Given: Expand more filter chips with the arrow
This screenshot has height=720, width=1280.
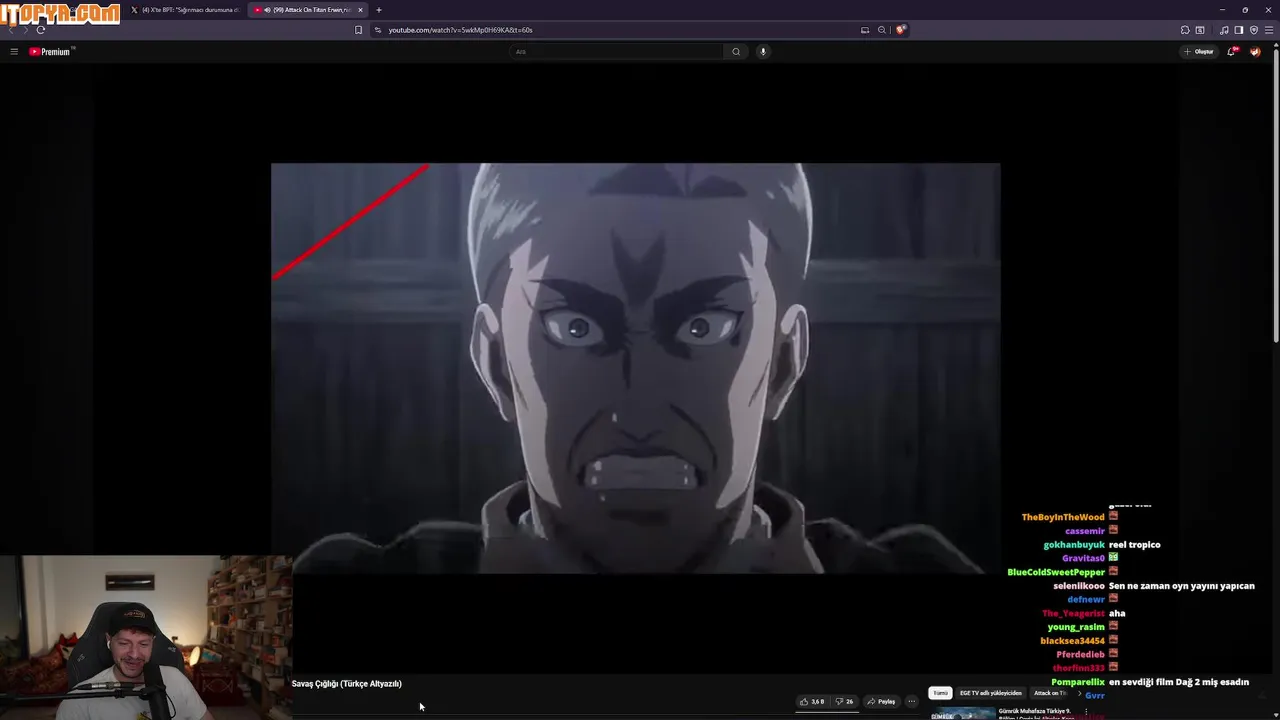Looking at the screenshot, I should click(x=1079, y=693).
